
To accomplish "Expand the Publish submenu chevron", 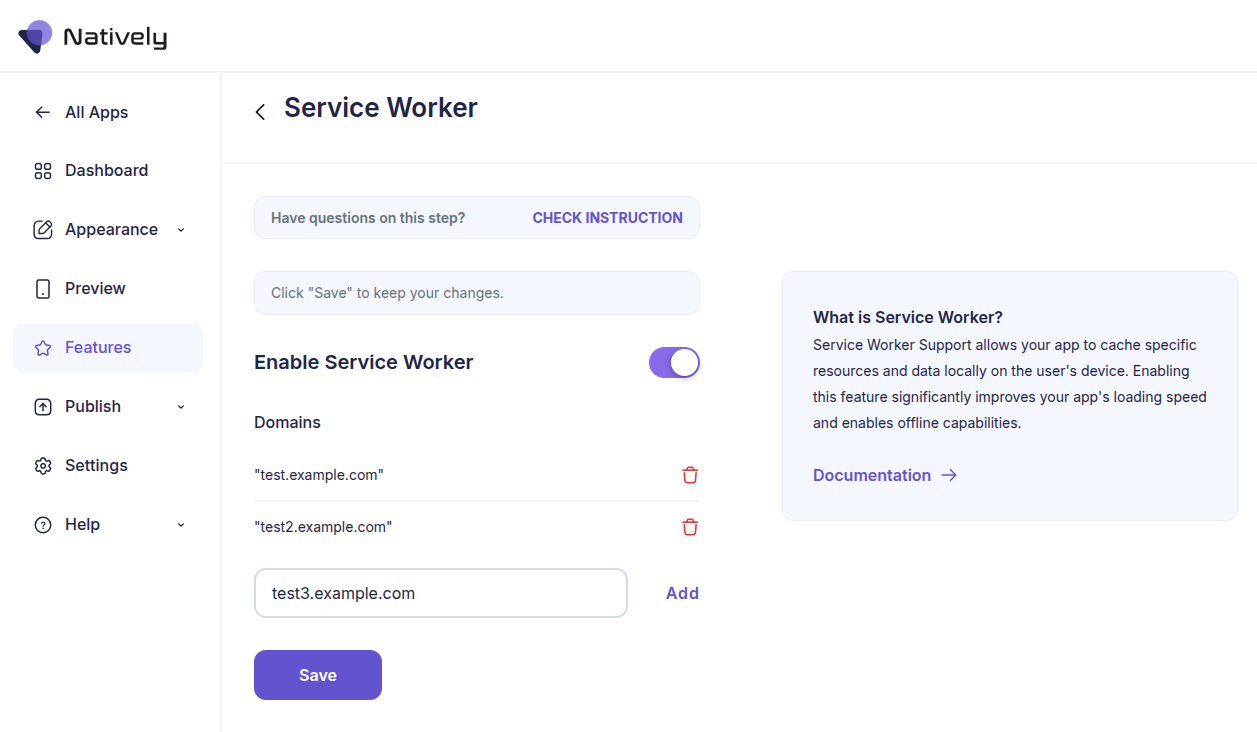I will (x=181, y=407).
